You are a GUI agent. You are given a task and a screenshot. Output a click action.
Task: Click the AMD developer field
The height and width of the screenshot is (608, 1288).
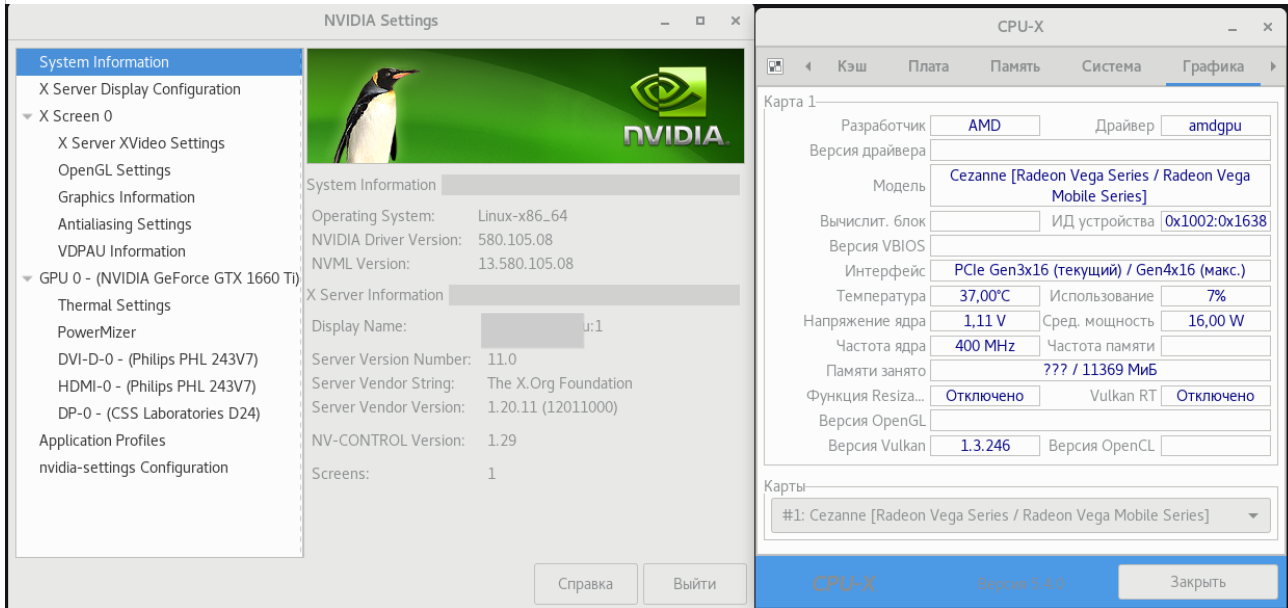[x=985, y=126]
